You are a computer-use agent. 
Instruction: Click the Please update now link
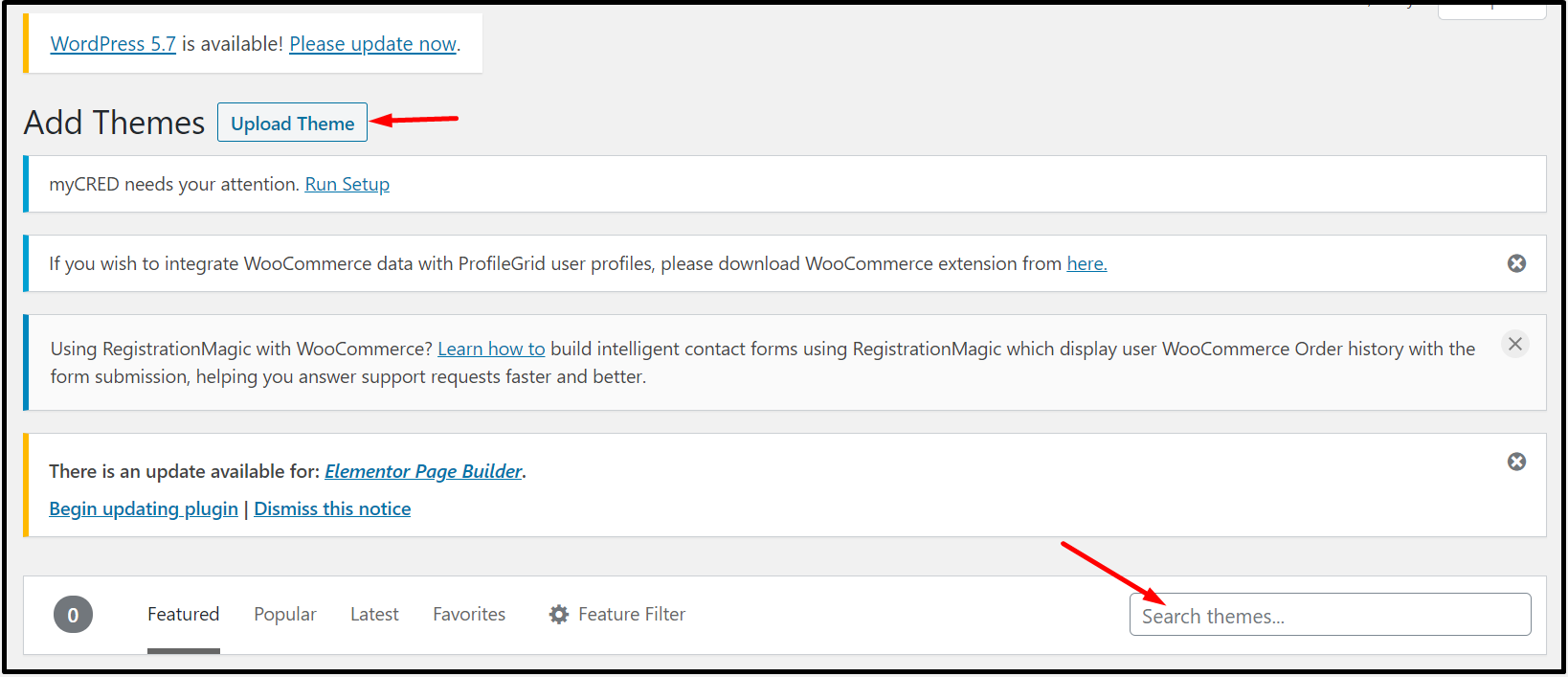[x=372, y=44]
